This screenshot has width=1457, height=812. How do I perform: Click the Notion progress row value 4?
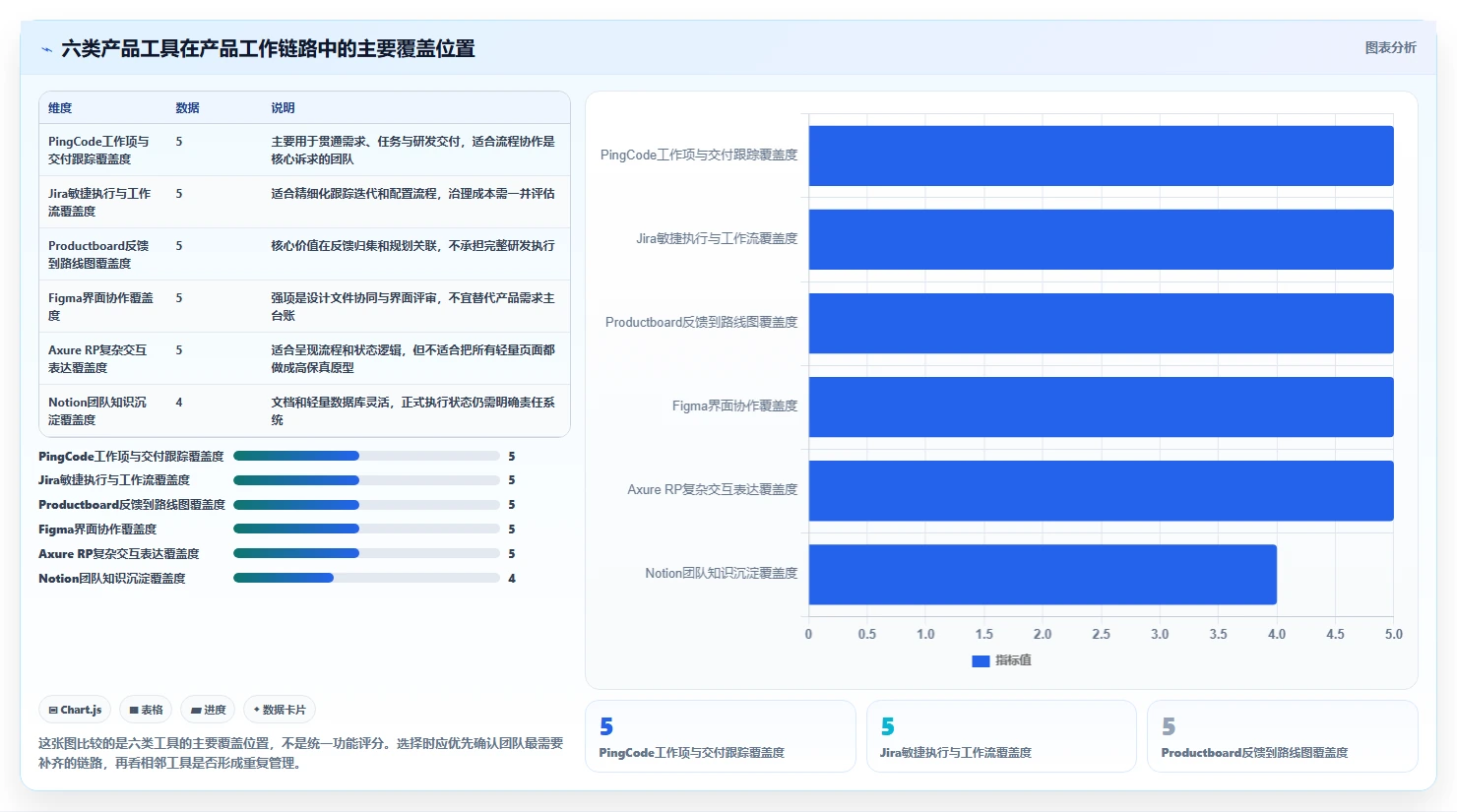click(x=512, y=579)
